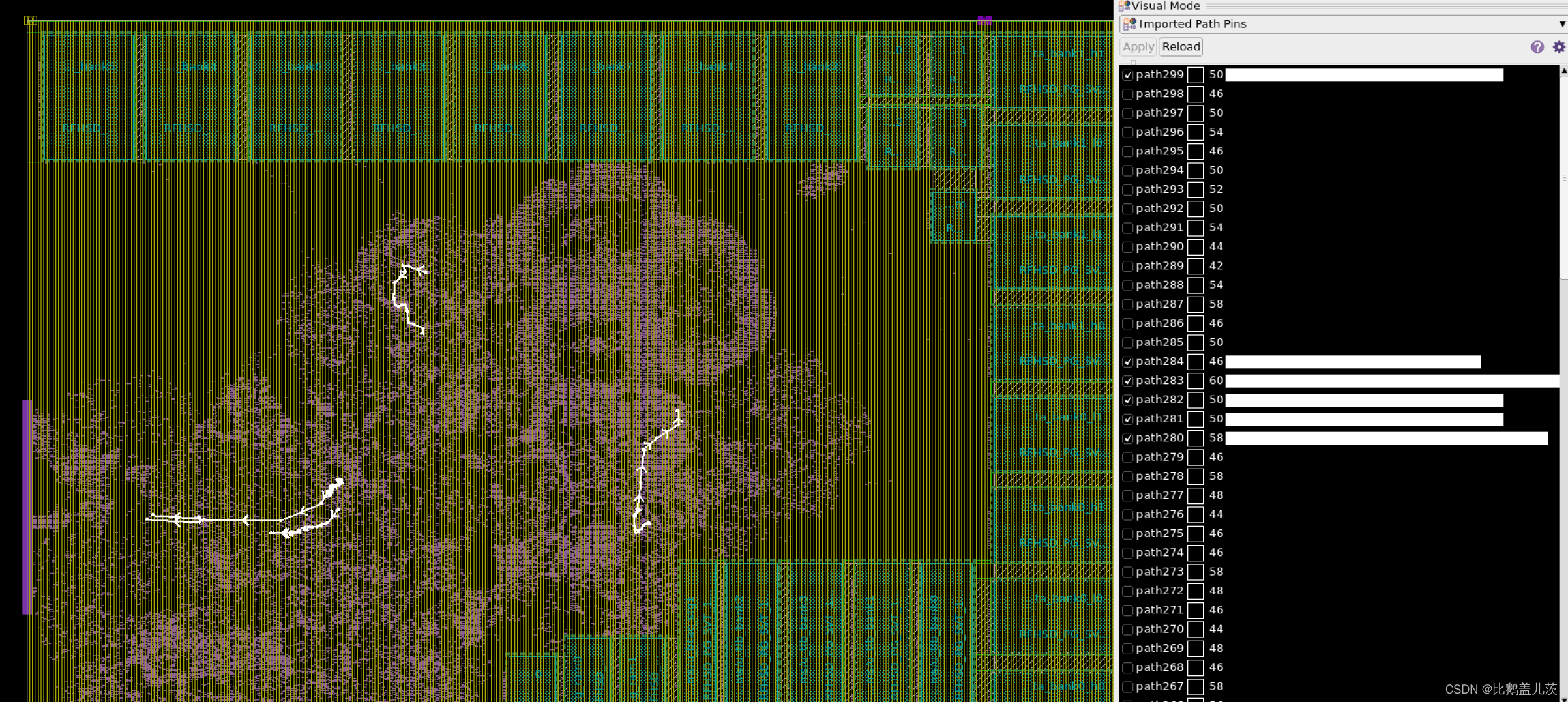The image size is (1568, 702).
Task: Select the path274 row label
Action: click(1159, 553)
